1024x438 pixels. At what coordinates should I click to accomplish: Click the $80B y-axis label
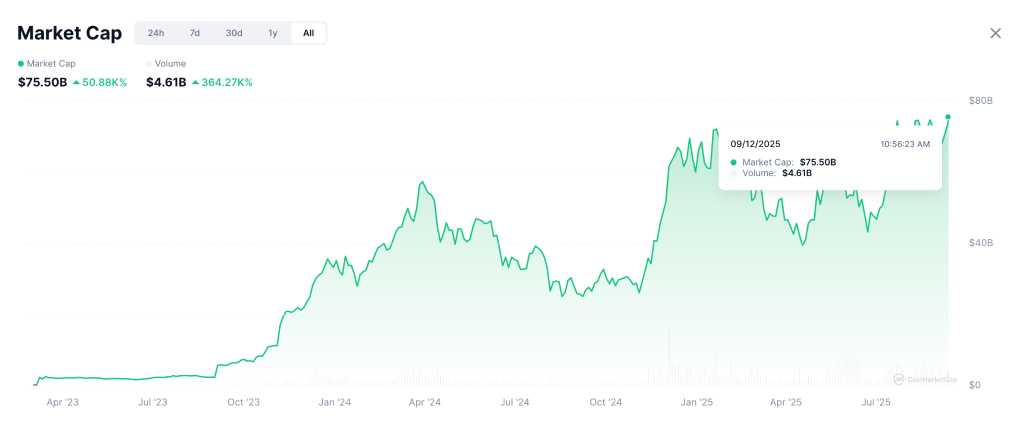click(980, 101)
